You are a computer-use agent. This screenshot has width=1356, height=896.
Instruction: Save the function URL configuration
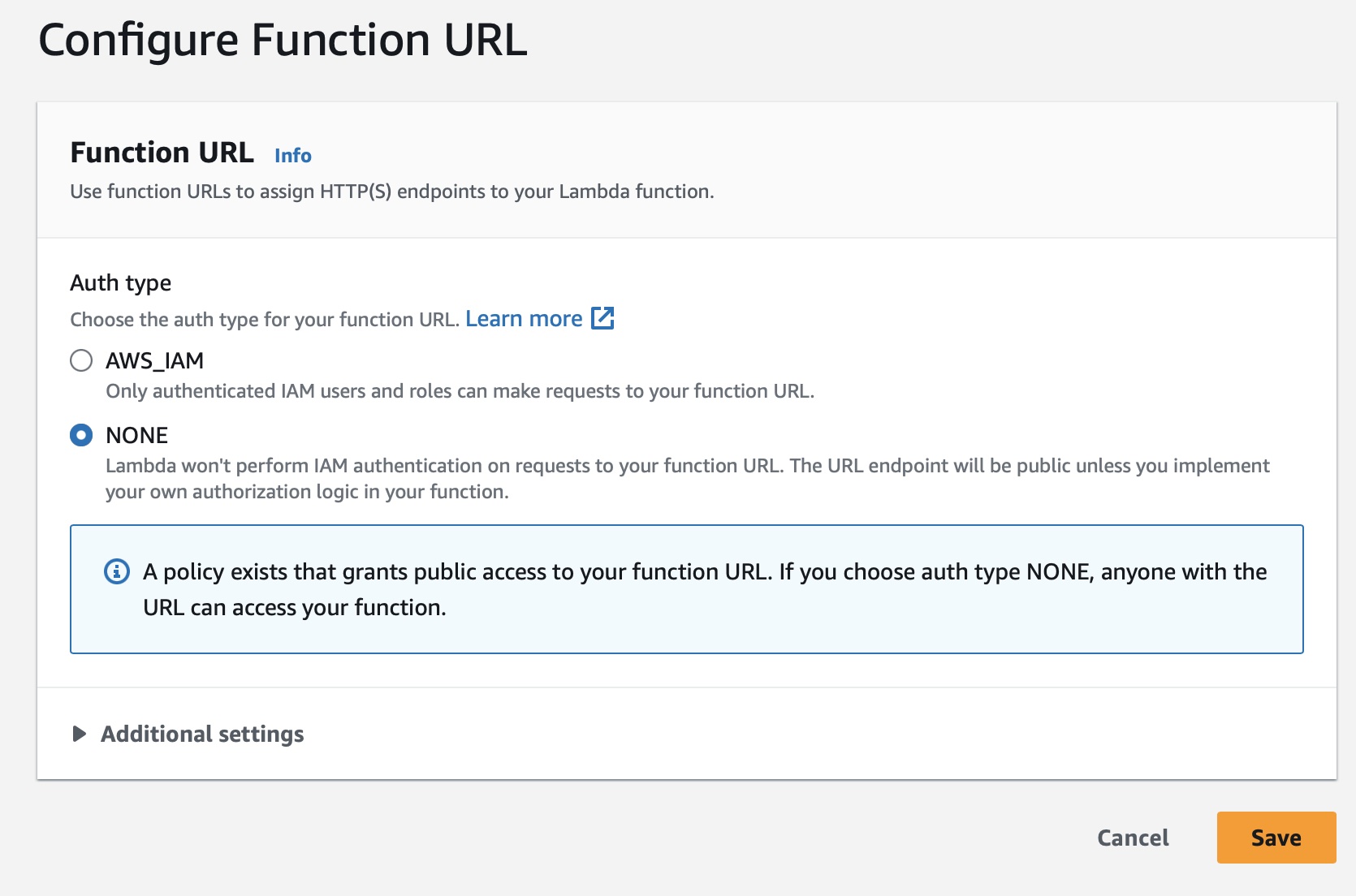click(1275, 837)
